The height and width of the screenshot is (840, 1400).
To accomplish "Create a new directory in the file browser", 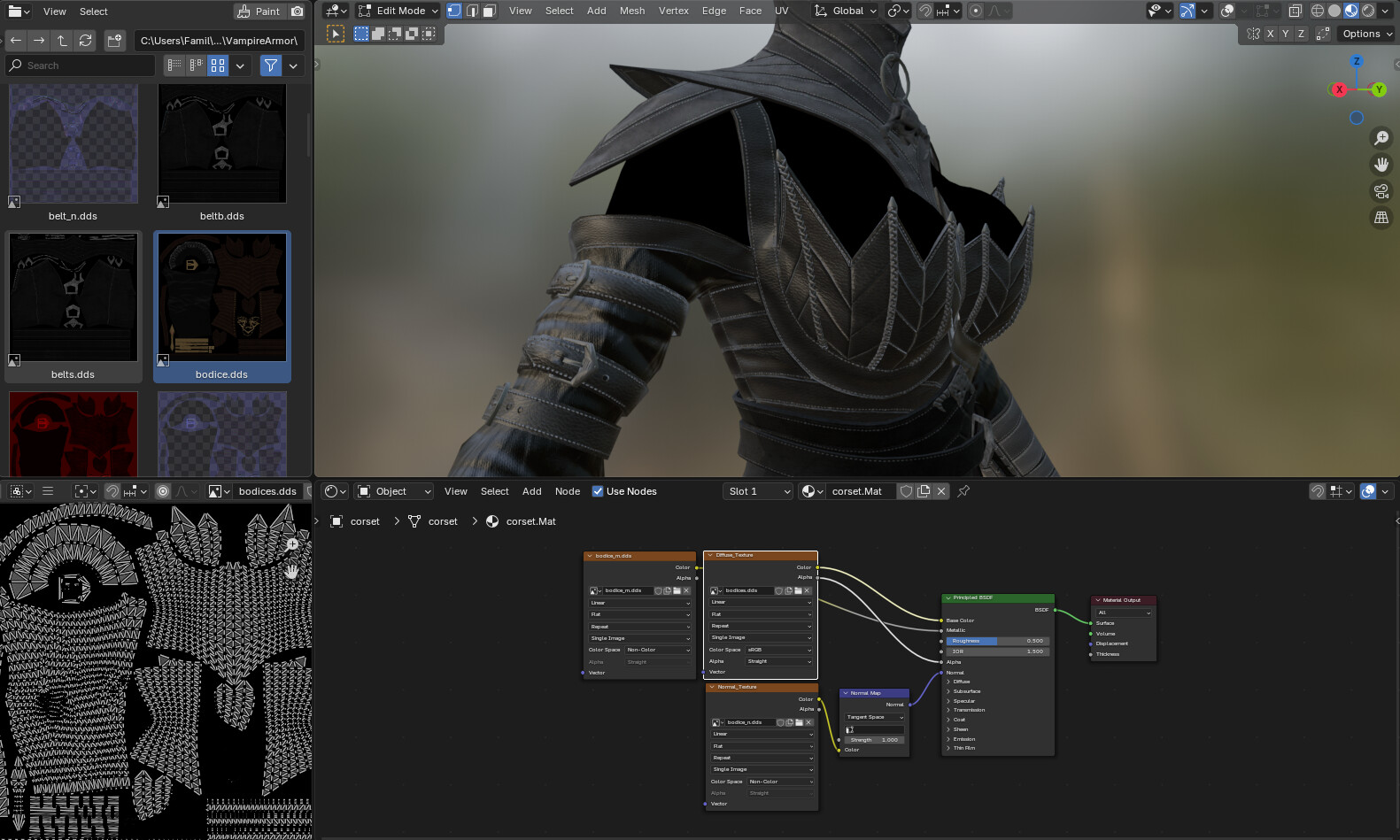I will (114, 41).
